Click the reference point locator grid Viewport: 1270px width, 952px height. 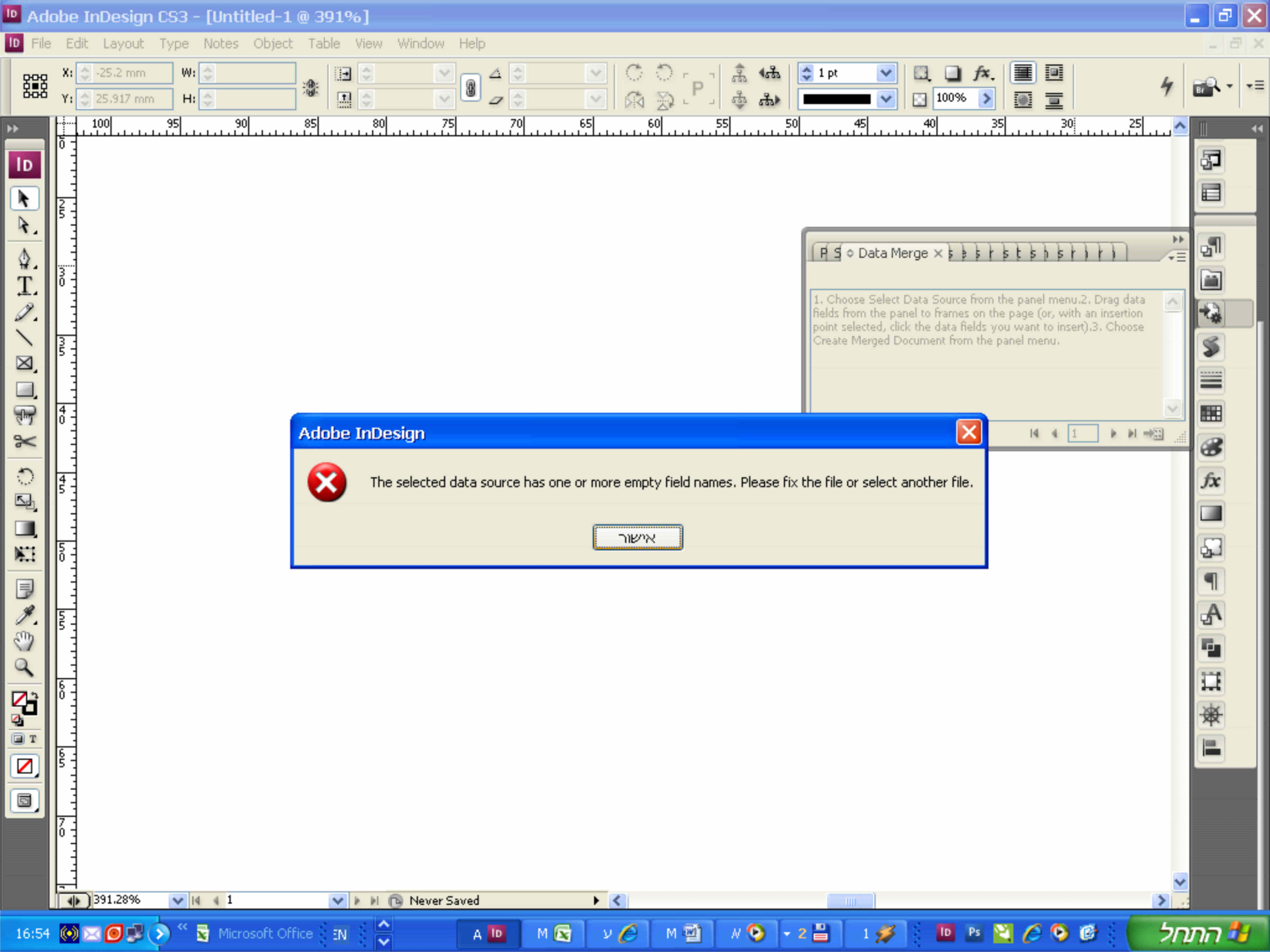(35, 86)
